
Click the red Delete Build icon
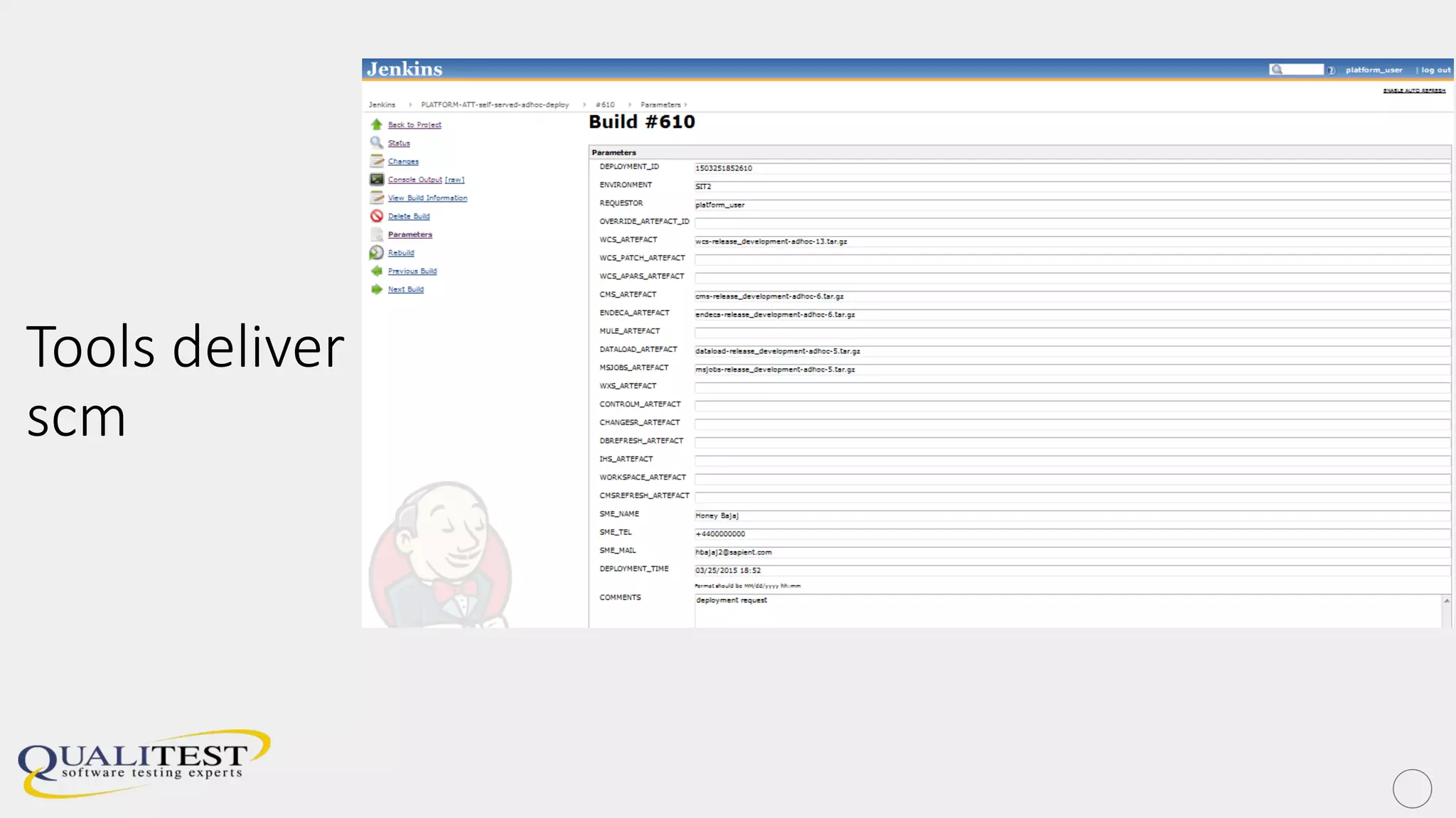pos(377,216)
